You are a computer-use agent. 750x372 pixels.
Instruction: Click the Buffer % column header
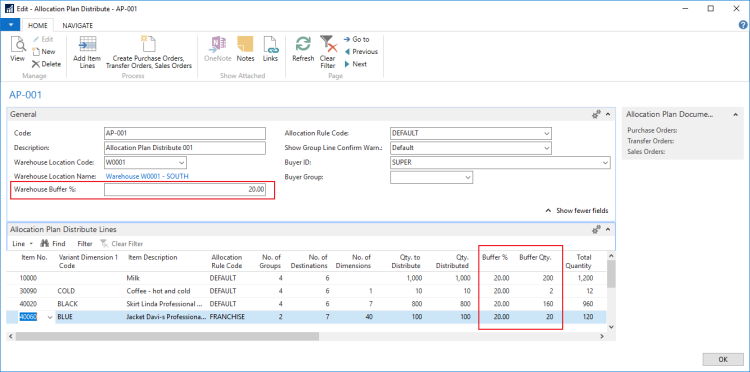[495, 257]
